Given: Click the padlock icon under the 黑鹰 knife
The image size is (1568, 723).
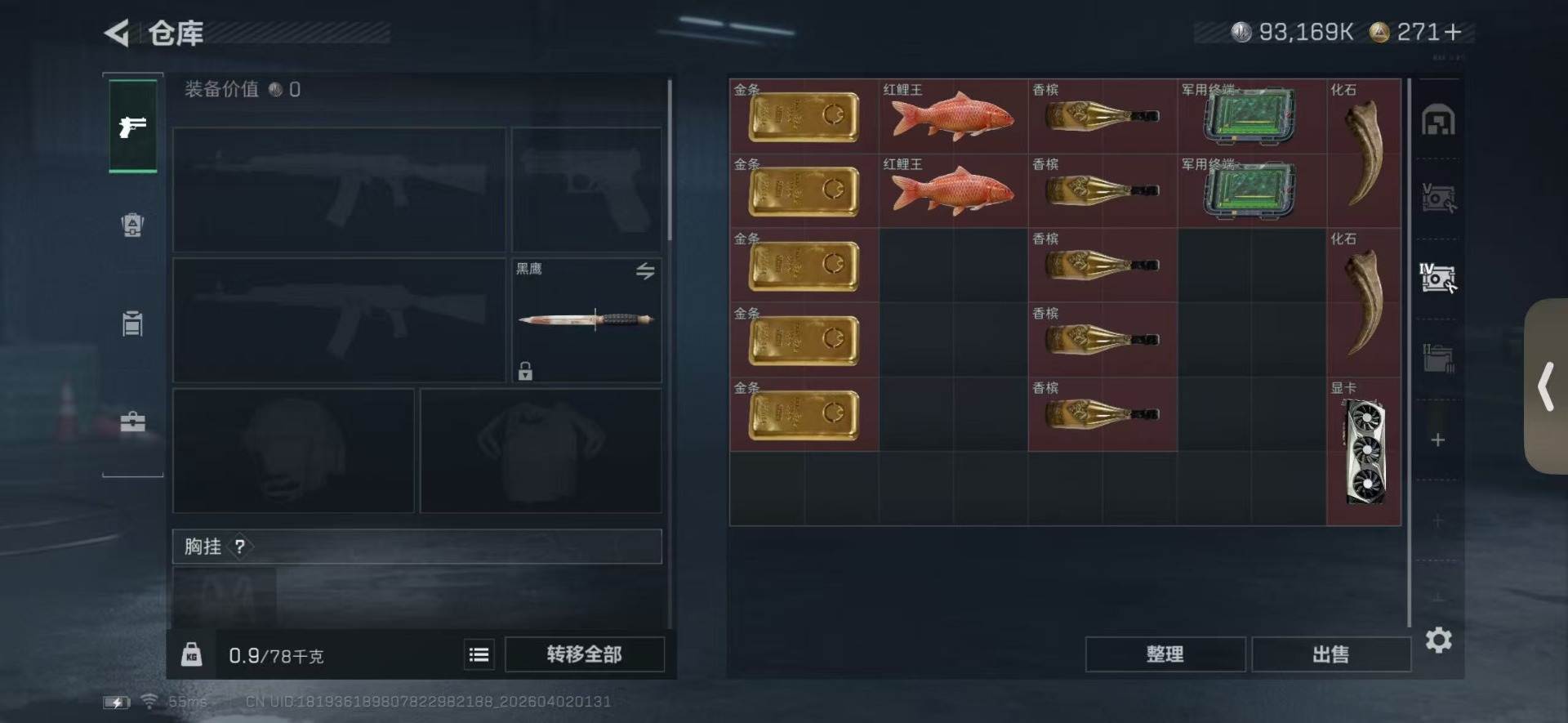Looking at the screenshot, I should [x=525, y=371].
